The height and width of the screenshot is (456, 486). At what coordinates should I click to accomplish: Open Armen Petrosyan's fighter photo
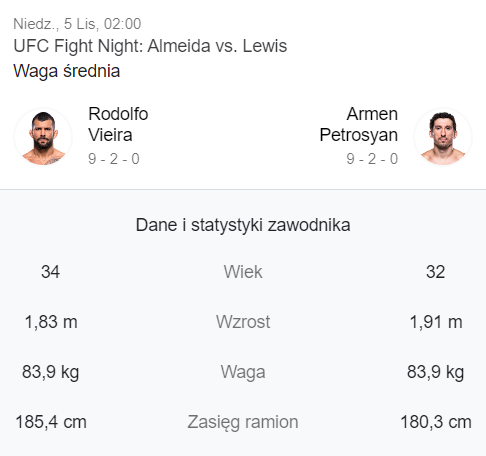click(x=443, y=137)
